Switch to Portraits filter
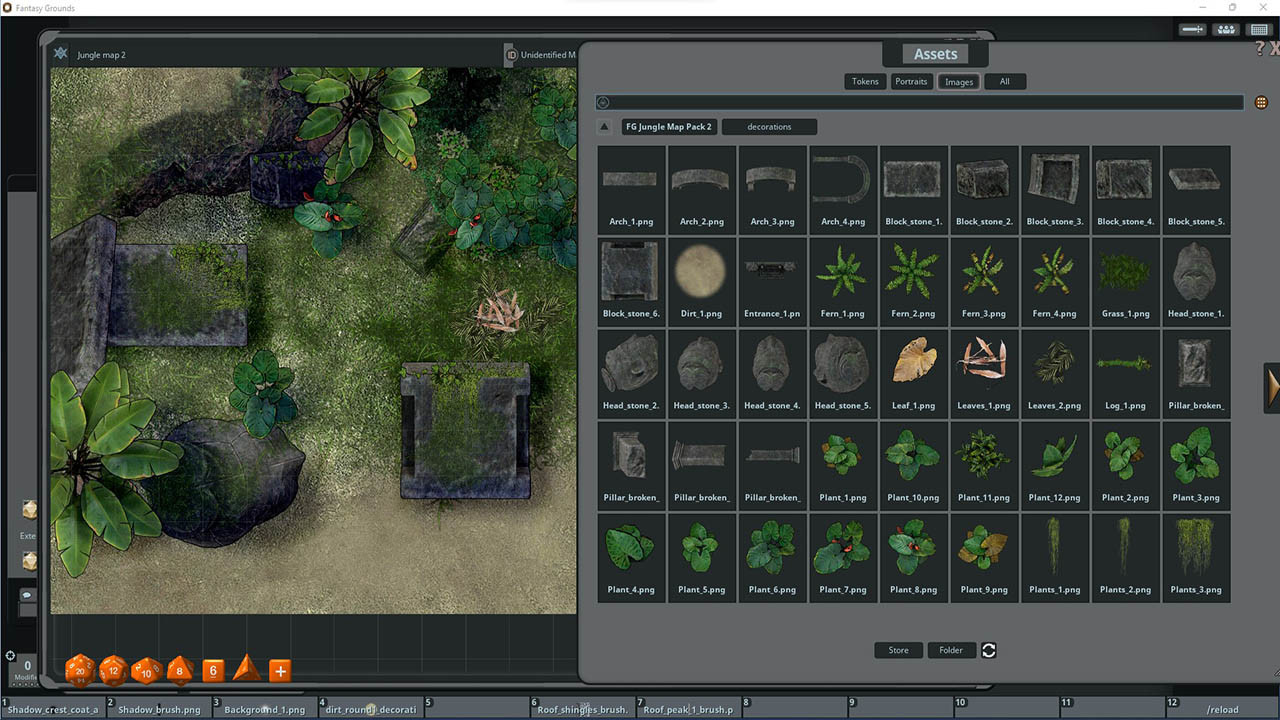The width and height of the screenshot is (1280, 720). pyautogui.click(x=911, y=82)
